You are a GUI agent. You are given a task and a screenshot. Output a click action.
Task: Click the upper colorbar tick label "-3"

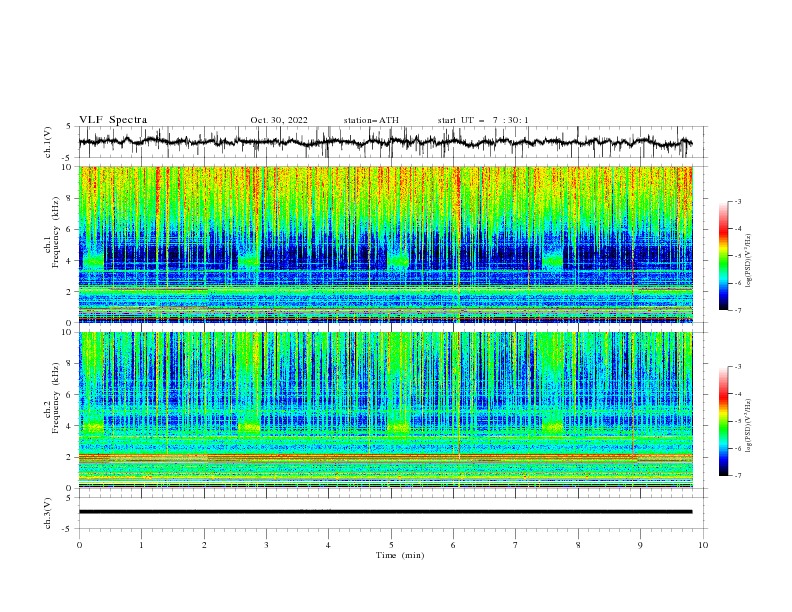click(x=738, y=201)
